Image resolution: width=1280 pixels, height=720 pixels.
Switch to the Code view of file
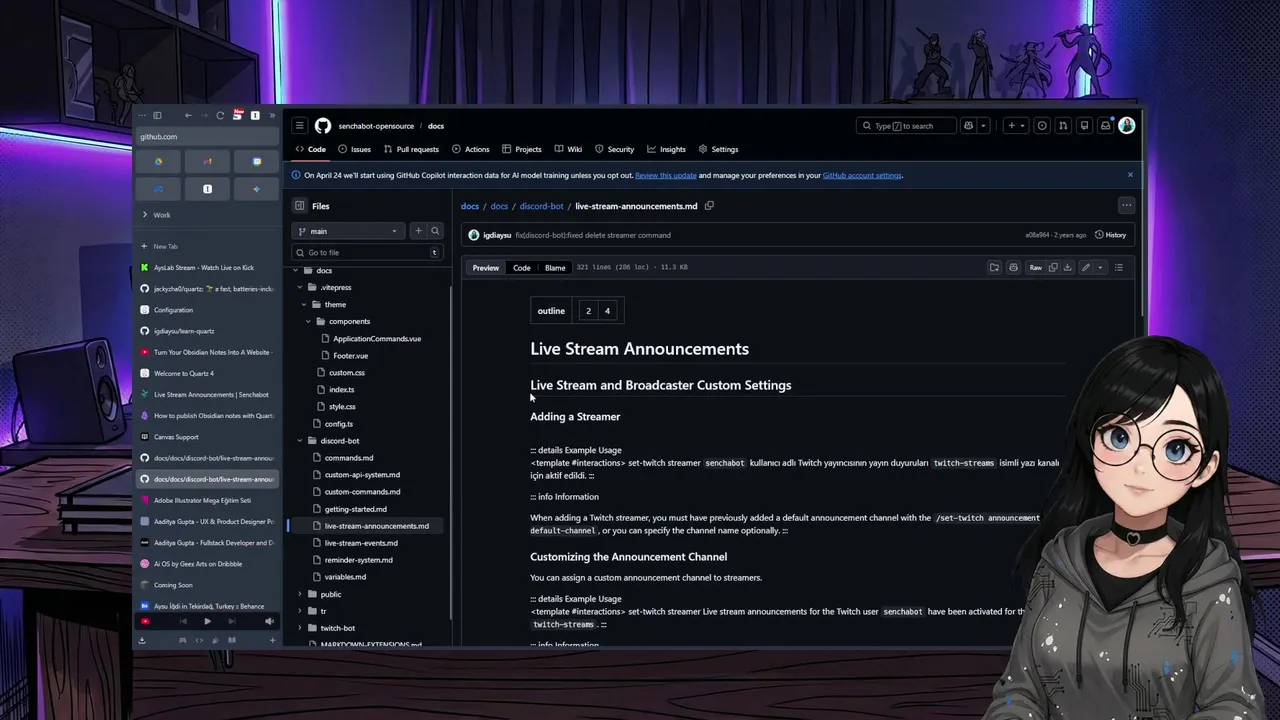point(522,268)
